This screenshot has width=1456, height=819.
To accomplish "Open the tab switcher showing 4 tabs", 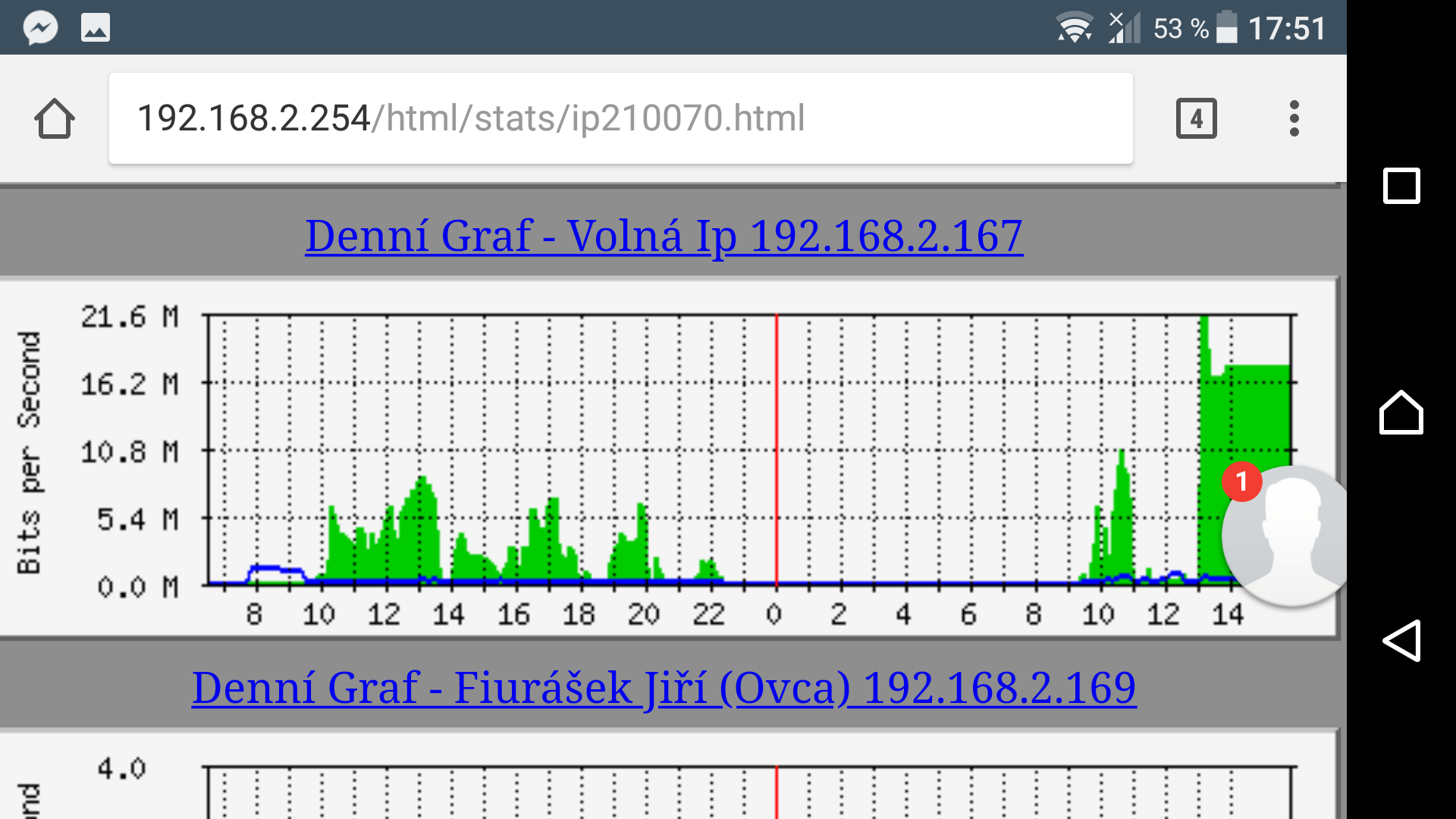I will [x=1196, y=119].
